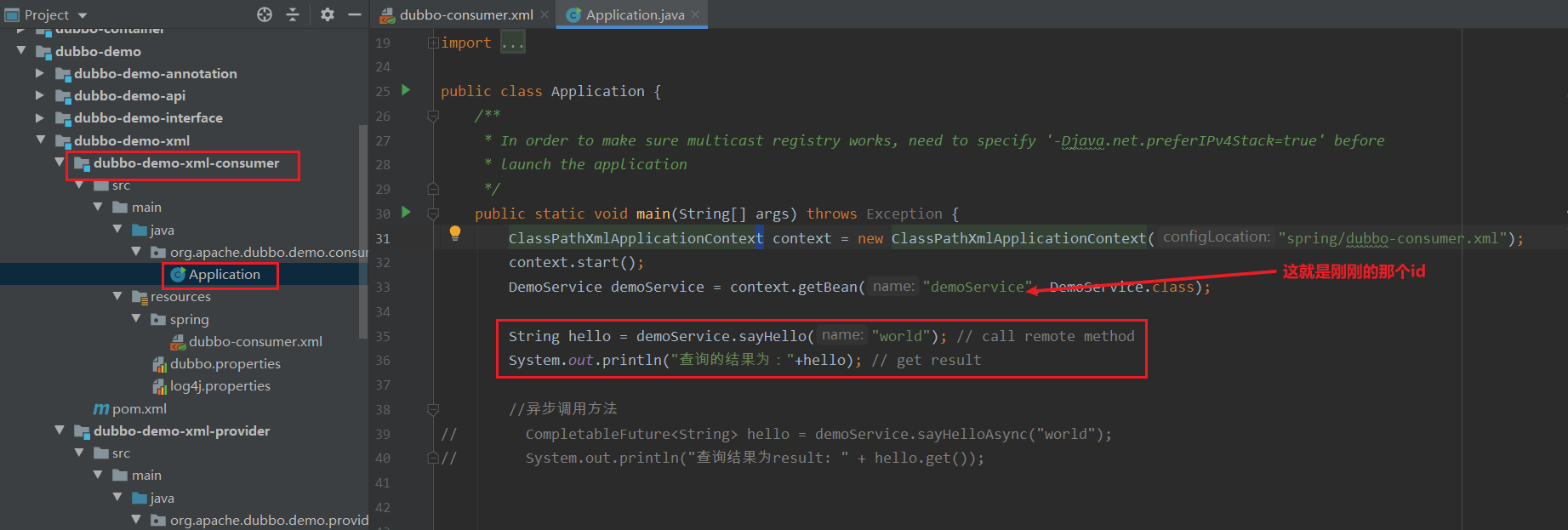Select dubbo-demo-xml-consumer in the tree
1568x530 pixels.
(186, 163)
